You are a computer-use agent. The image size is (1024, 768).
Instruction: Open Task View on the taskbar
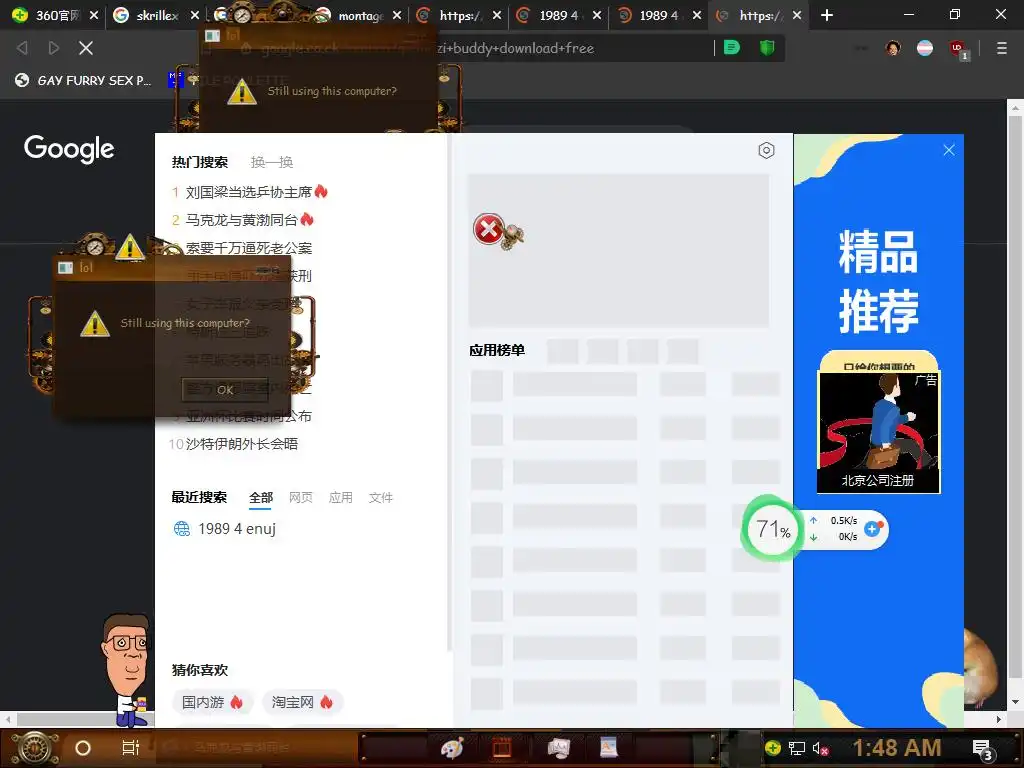pos(131,748)
